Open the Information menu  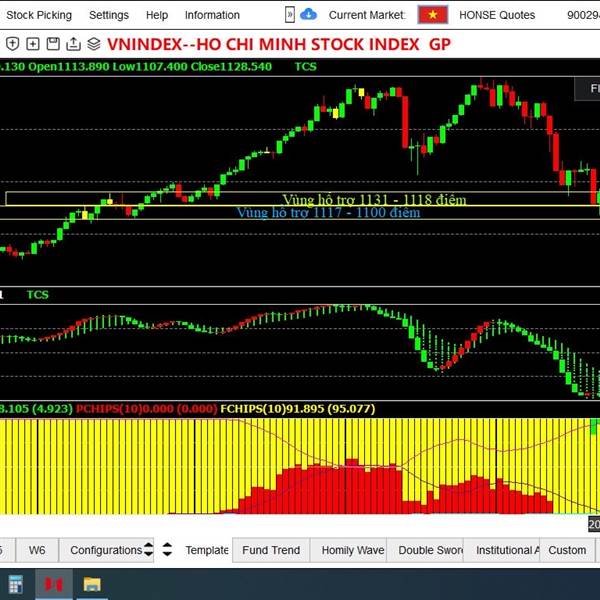(x=212, y=15)
